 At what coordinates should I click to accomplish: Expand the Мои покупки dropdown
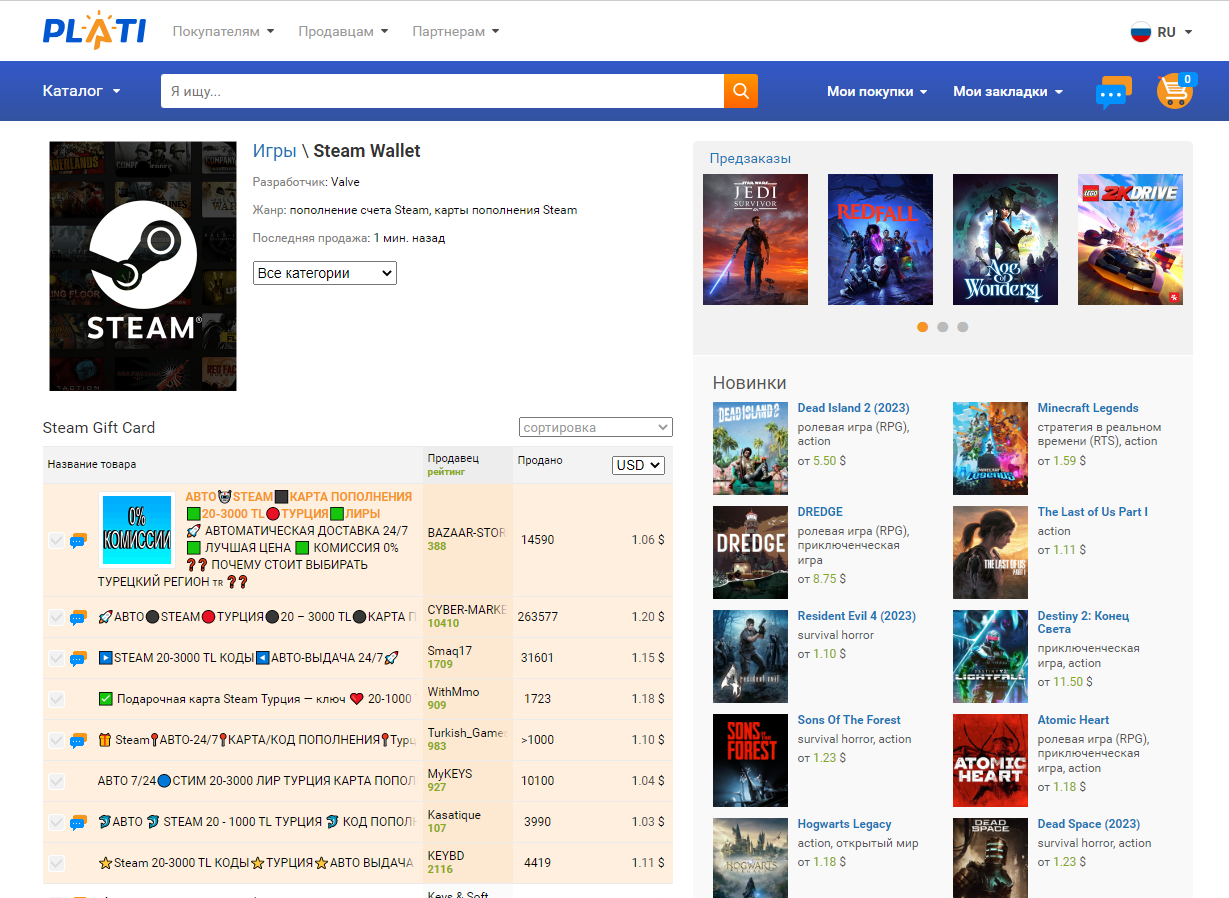pyautogui.click(x=877, y=92)
